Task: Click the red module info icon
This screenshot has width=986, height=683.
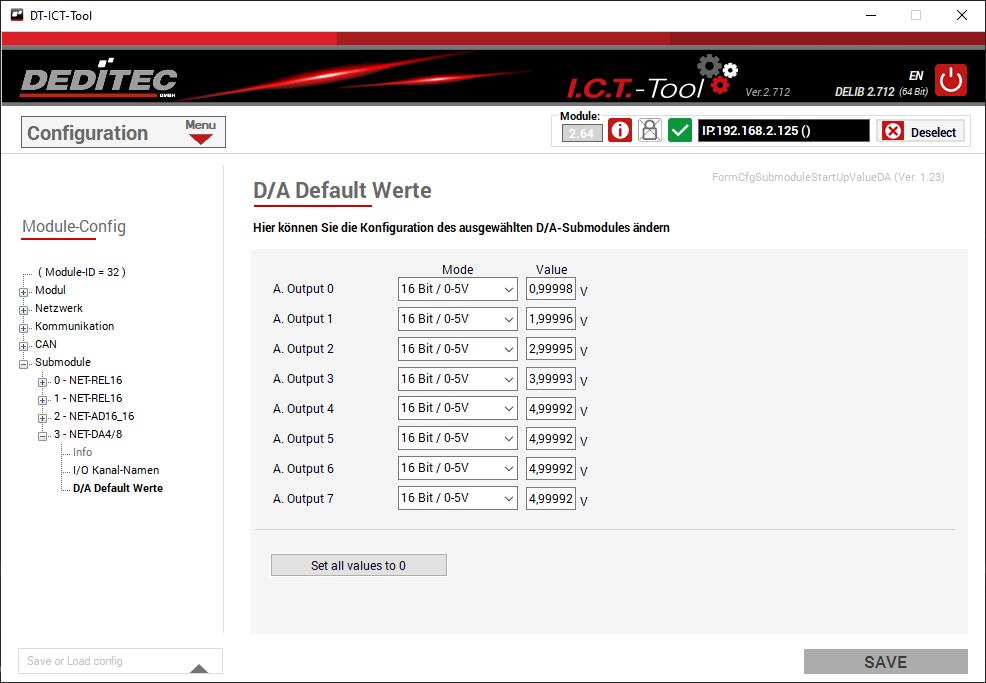Action: coord(620,131)
